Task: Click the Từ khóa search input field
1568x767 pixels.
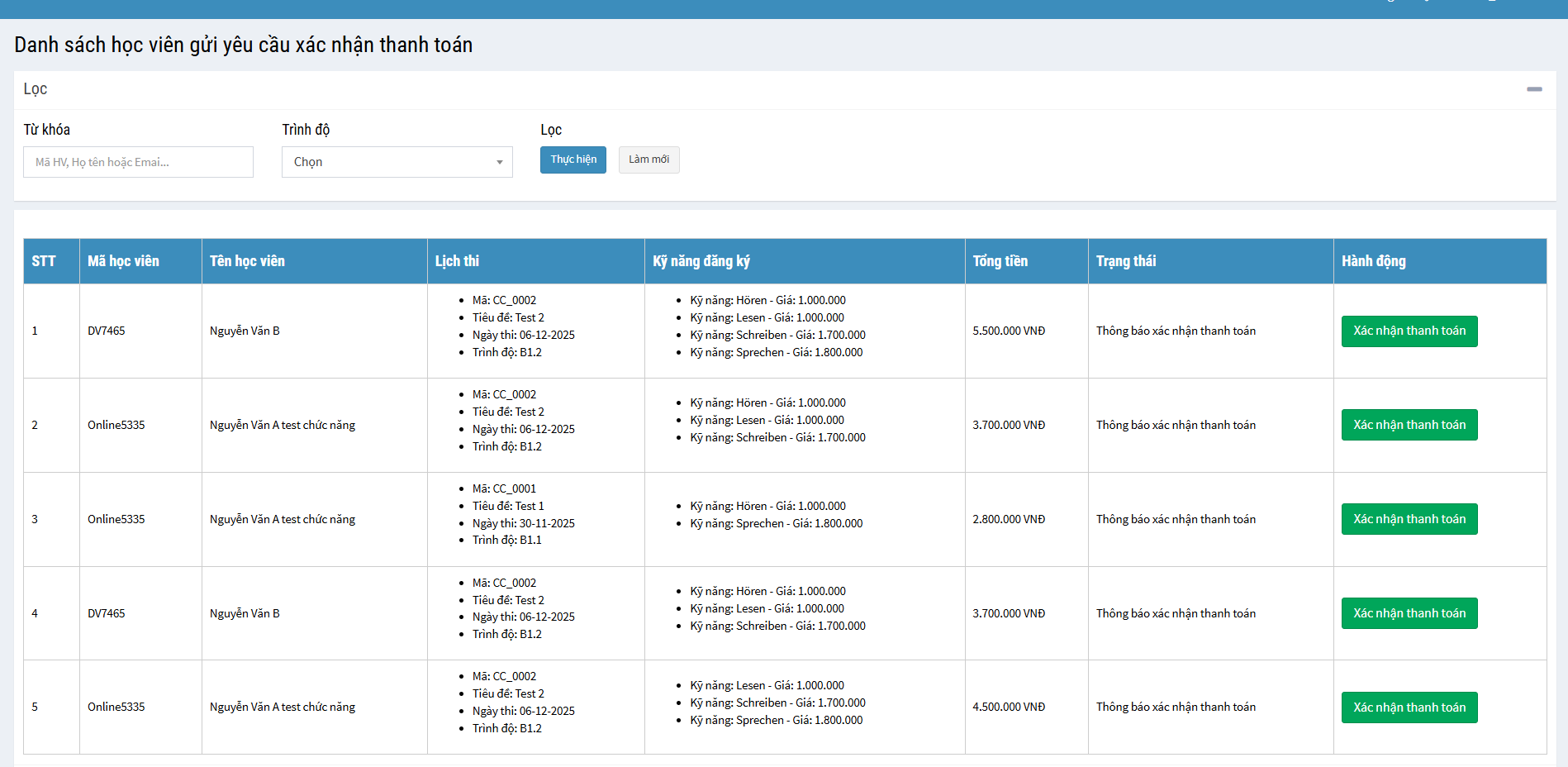Action: pos(138,162)
